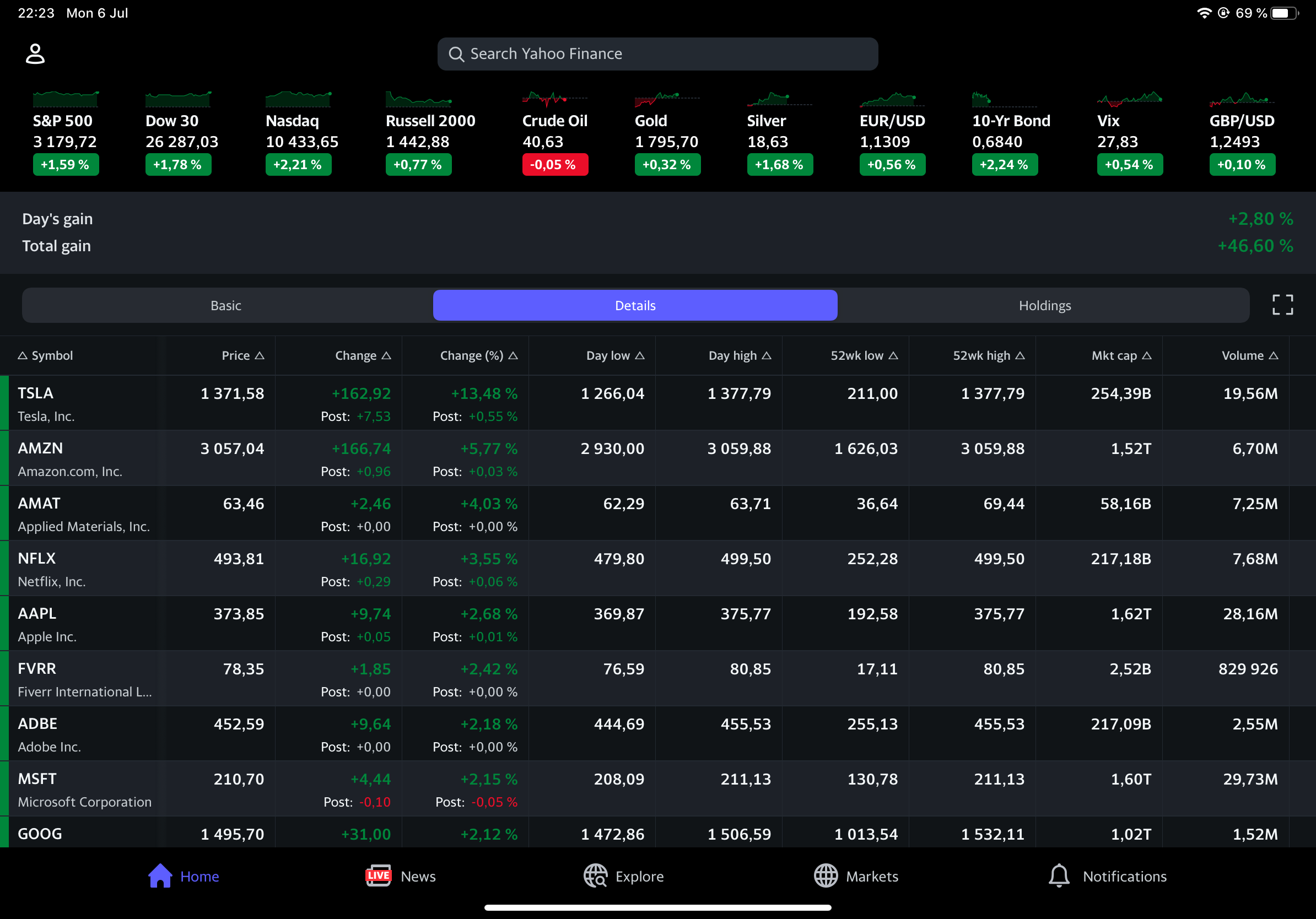Tap TSLA market cap 254,39B

pyautogui.click(x=1120, y=393)
